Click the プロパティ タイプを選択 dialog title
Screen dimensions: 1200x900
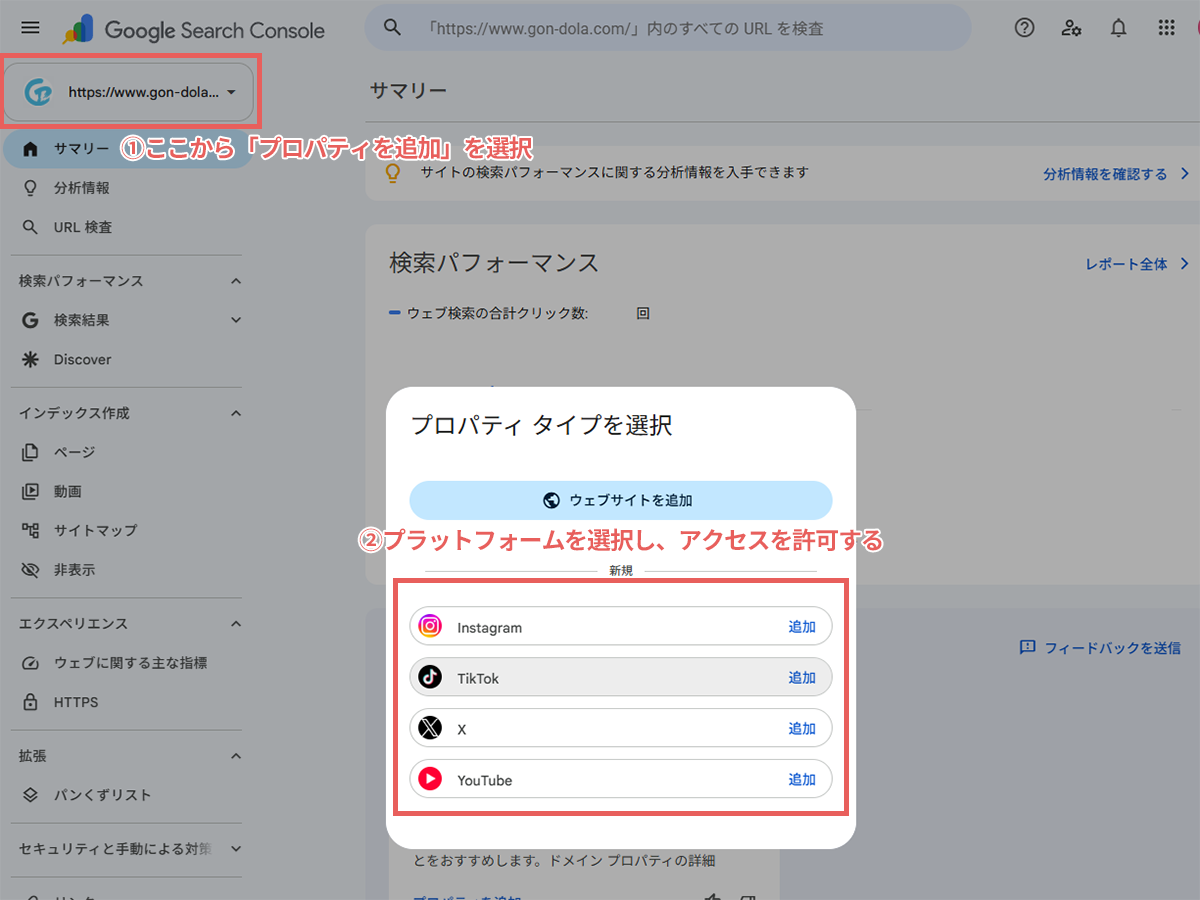click(542, 425)
